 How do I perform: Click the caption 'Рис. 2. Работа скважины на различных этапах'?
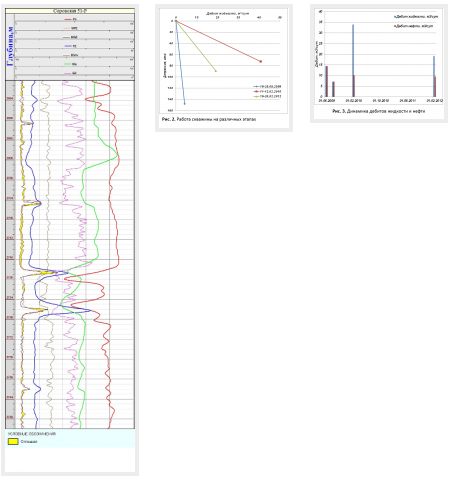[209, 119]
